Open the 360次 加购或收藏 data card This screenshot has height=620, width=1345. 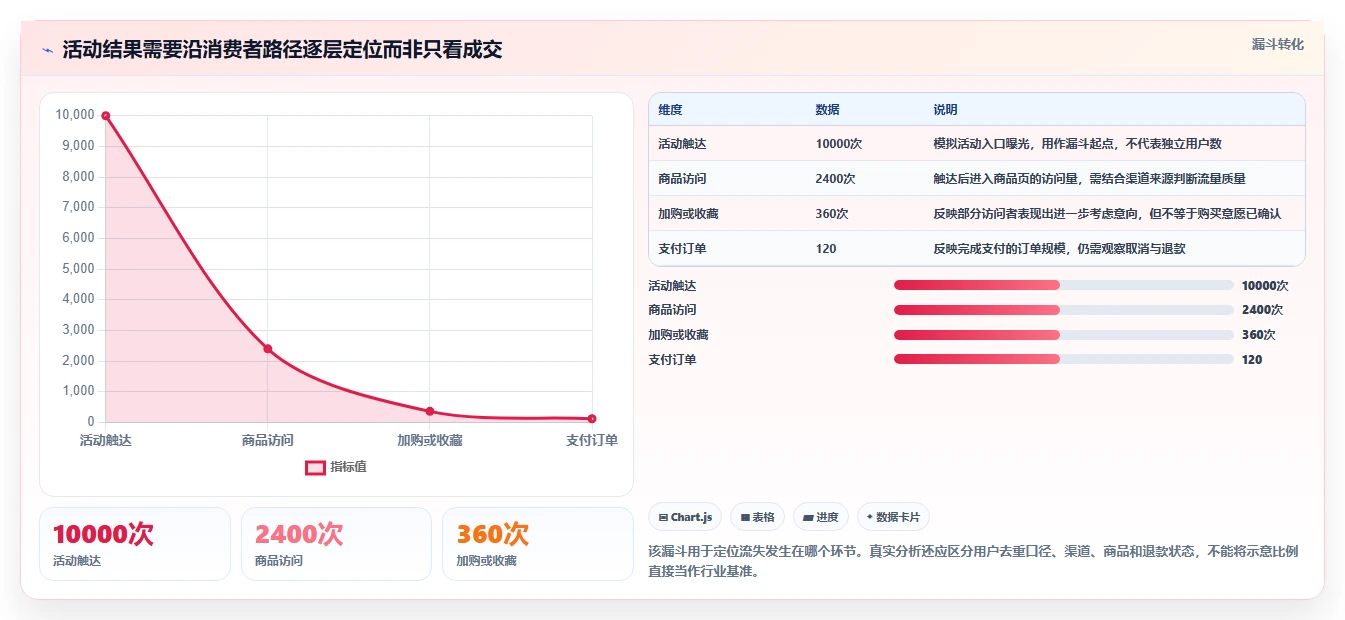point(538,544)
